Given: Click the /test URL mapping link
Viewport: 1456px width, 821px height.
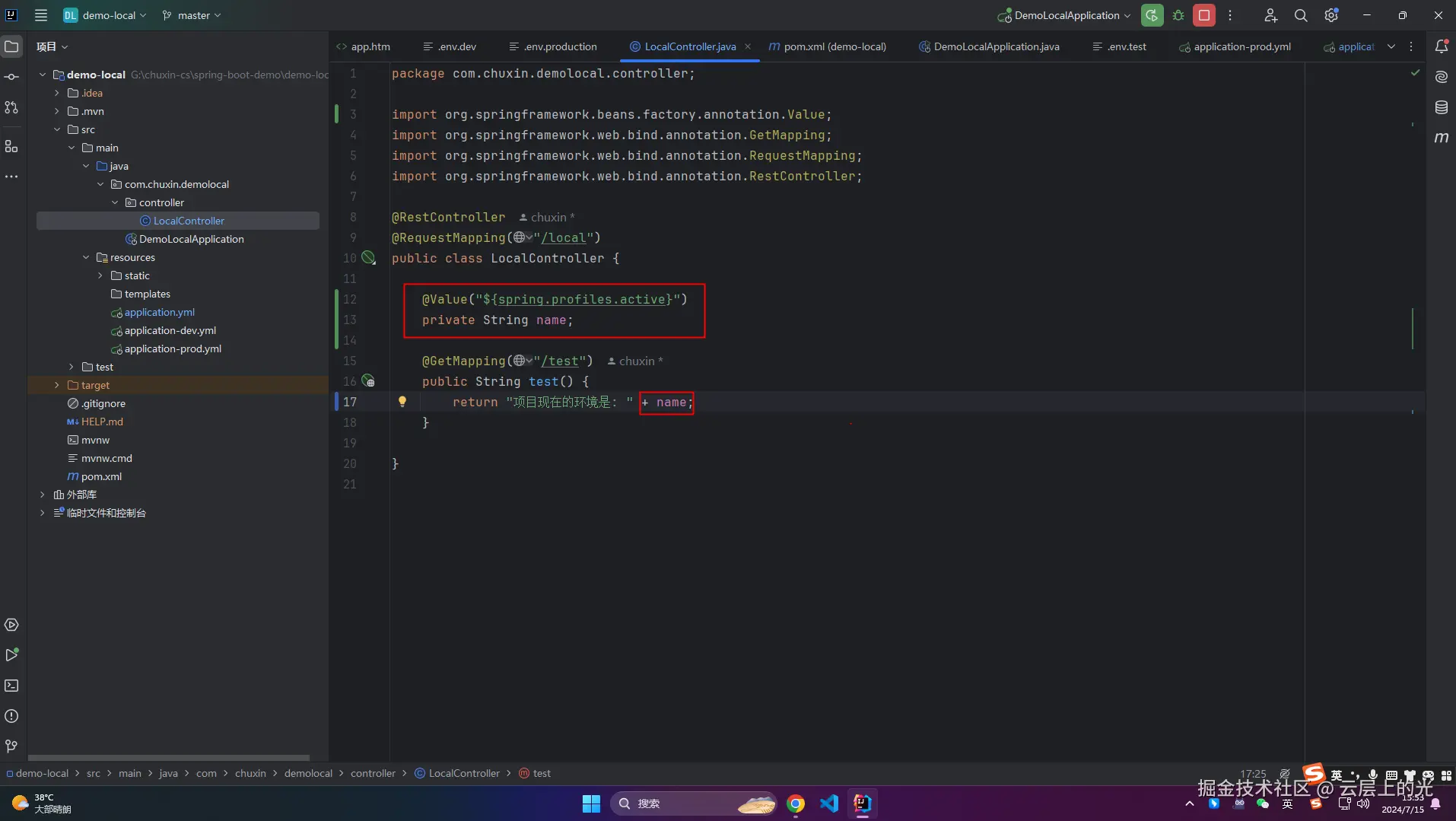Looking at the screenshot, I should coord(559,361).
